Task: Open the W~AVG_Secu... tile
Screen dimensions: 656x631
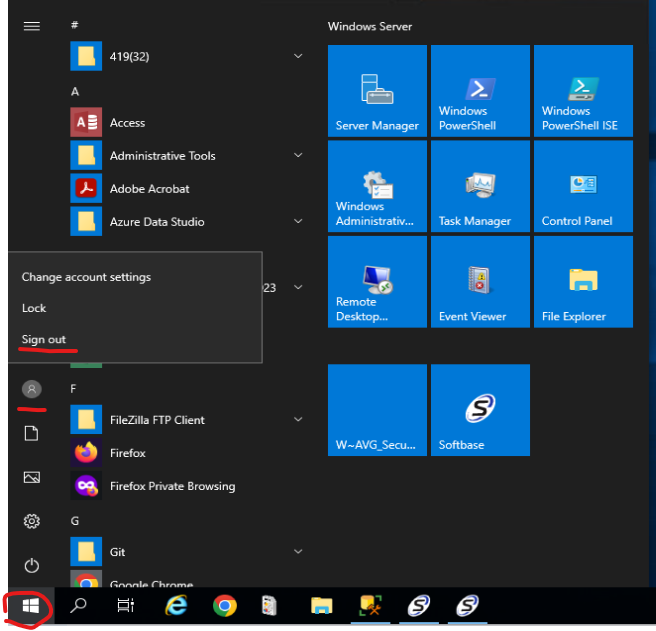Action: point(377,410)
